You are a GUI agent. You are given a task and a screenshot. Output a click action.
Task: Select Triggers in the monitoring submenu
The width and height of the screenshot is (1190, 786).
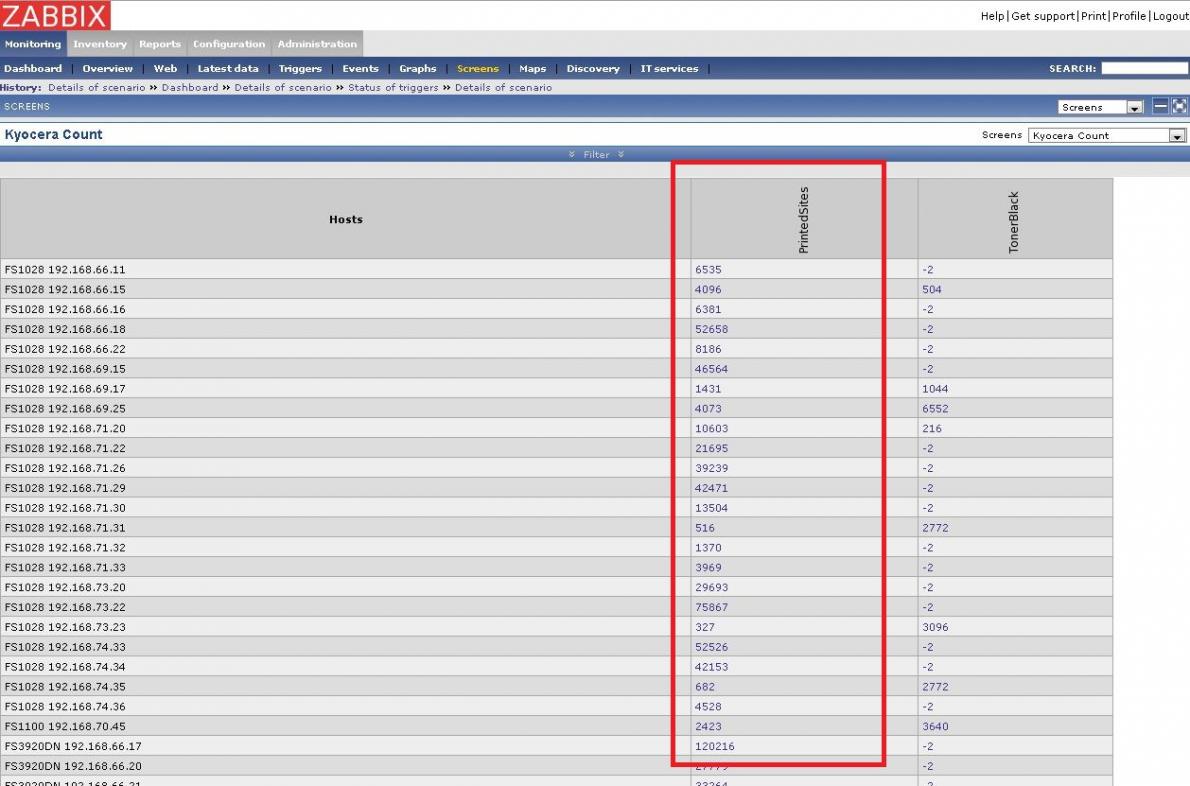(300, 69)
